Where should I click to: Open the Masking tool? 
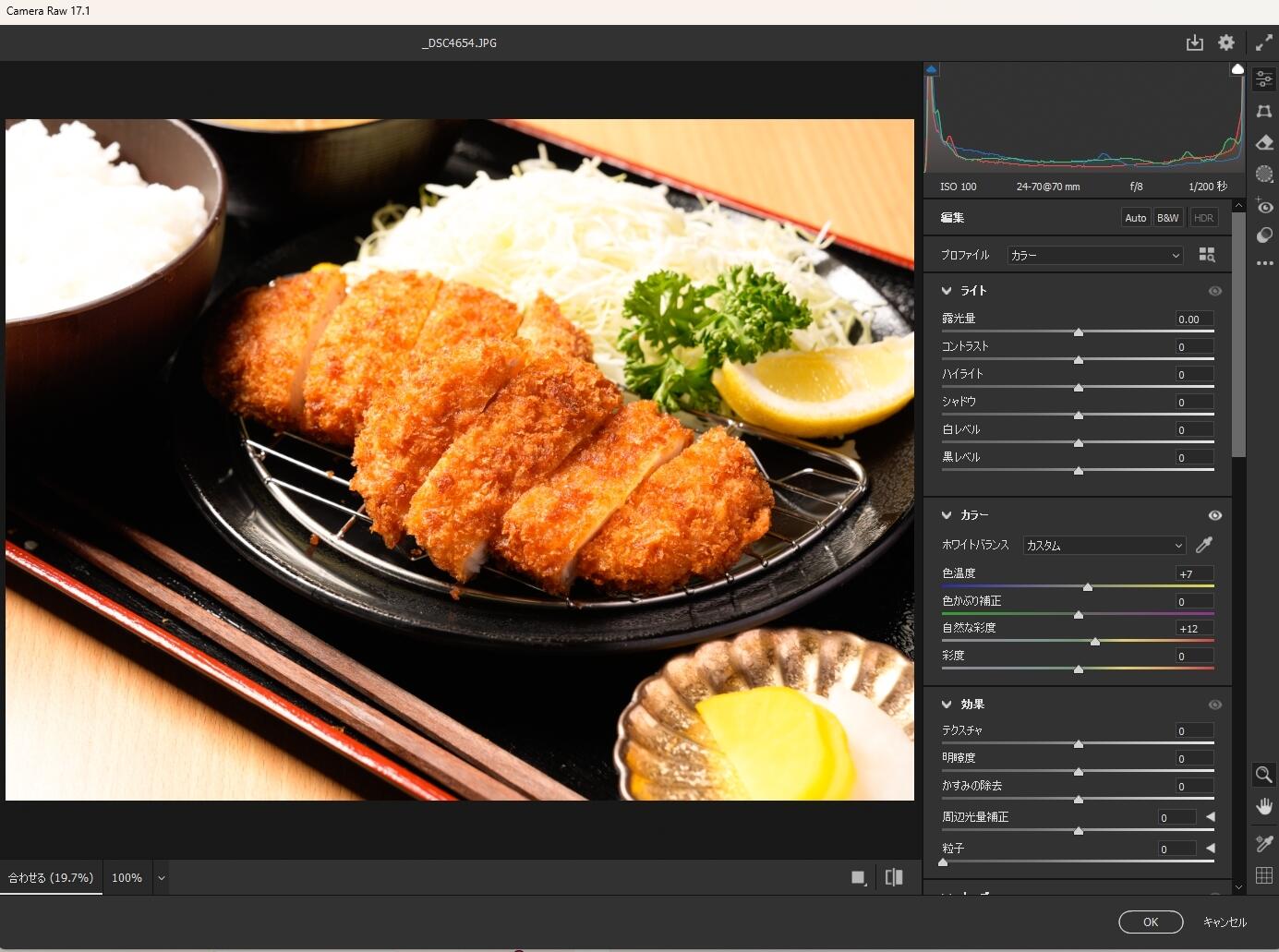pyautogui.click(x=1264, y=174)
